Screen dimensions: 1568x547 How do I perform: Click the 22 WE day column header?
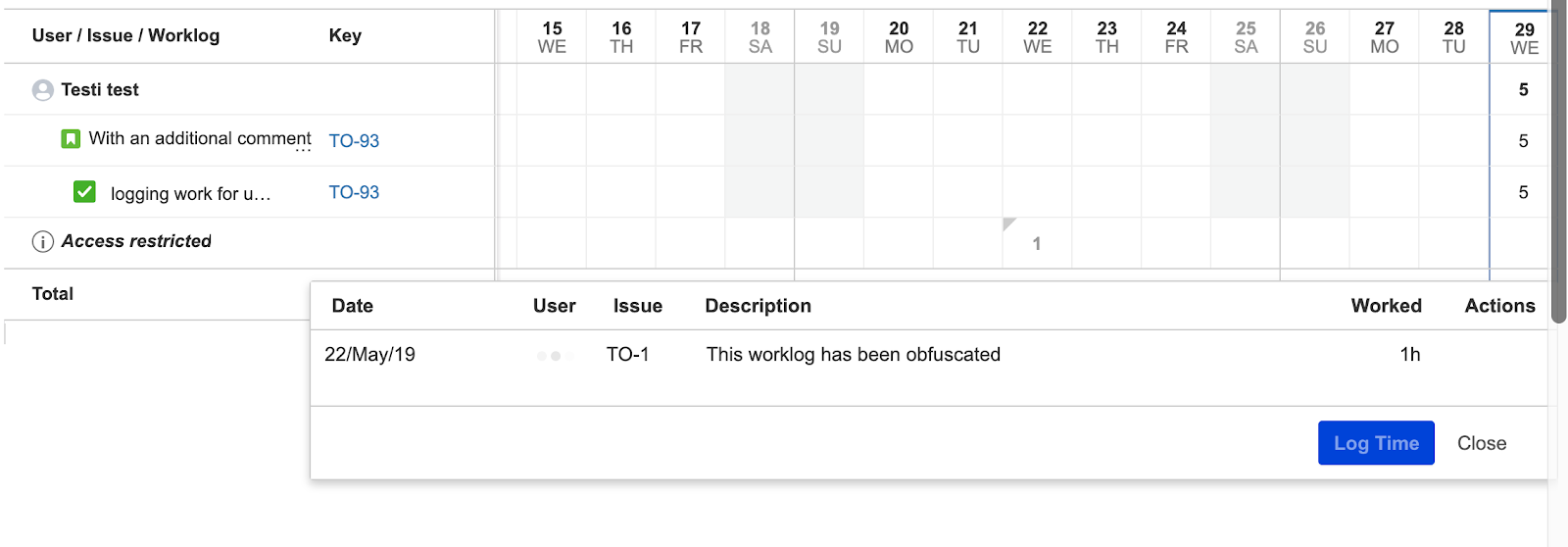1037,37
